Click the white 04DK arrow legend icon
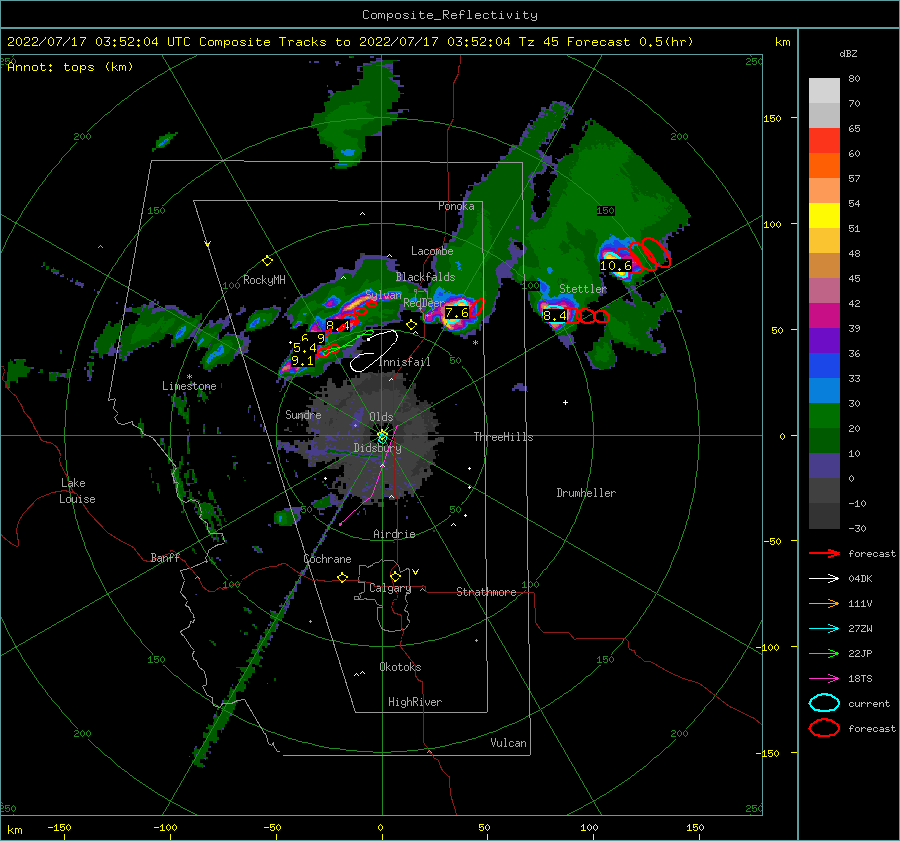900x841 pixels. 824,579
